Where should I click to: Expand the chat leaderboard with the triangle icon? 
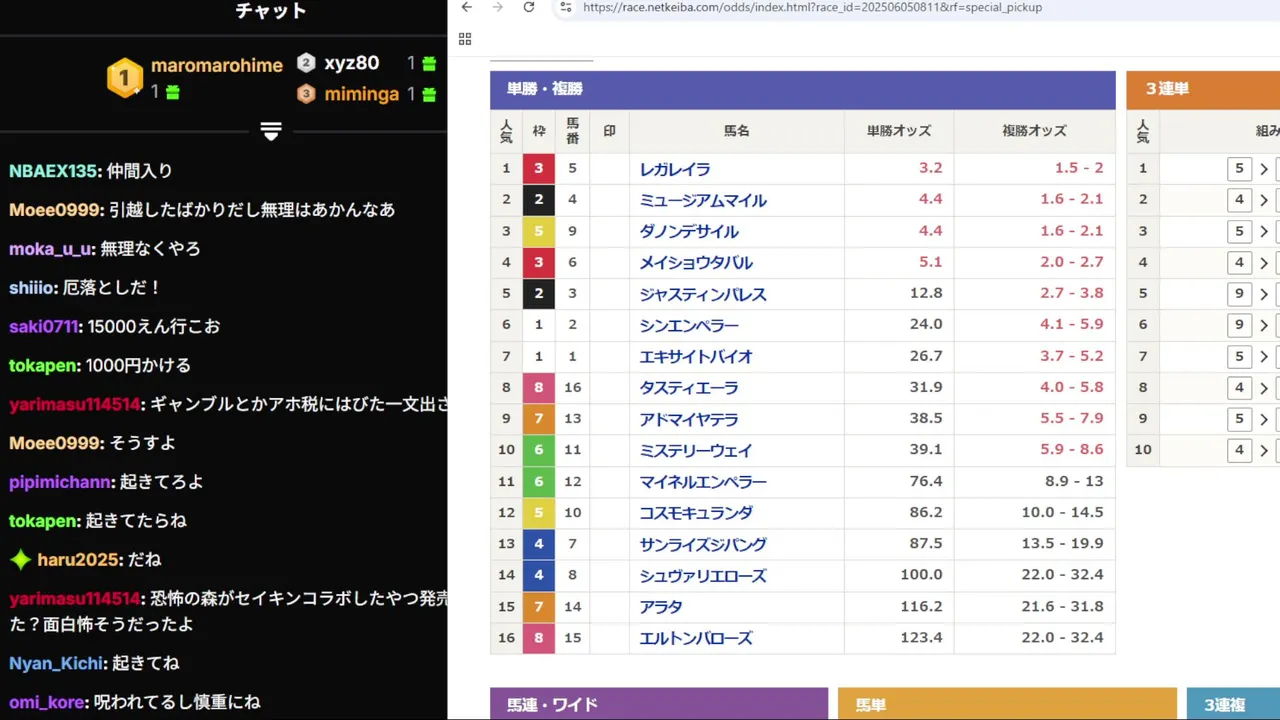tap(271, 131)
